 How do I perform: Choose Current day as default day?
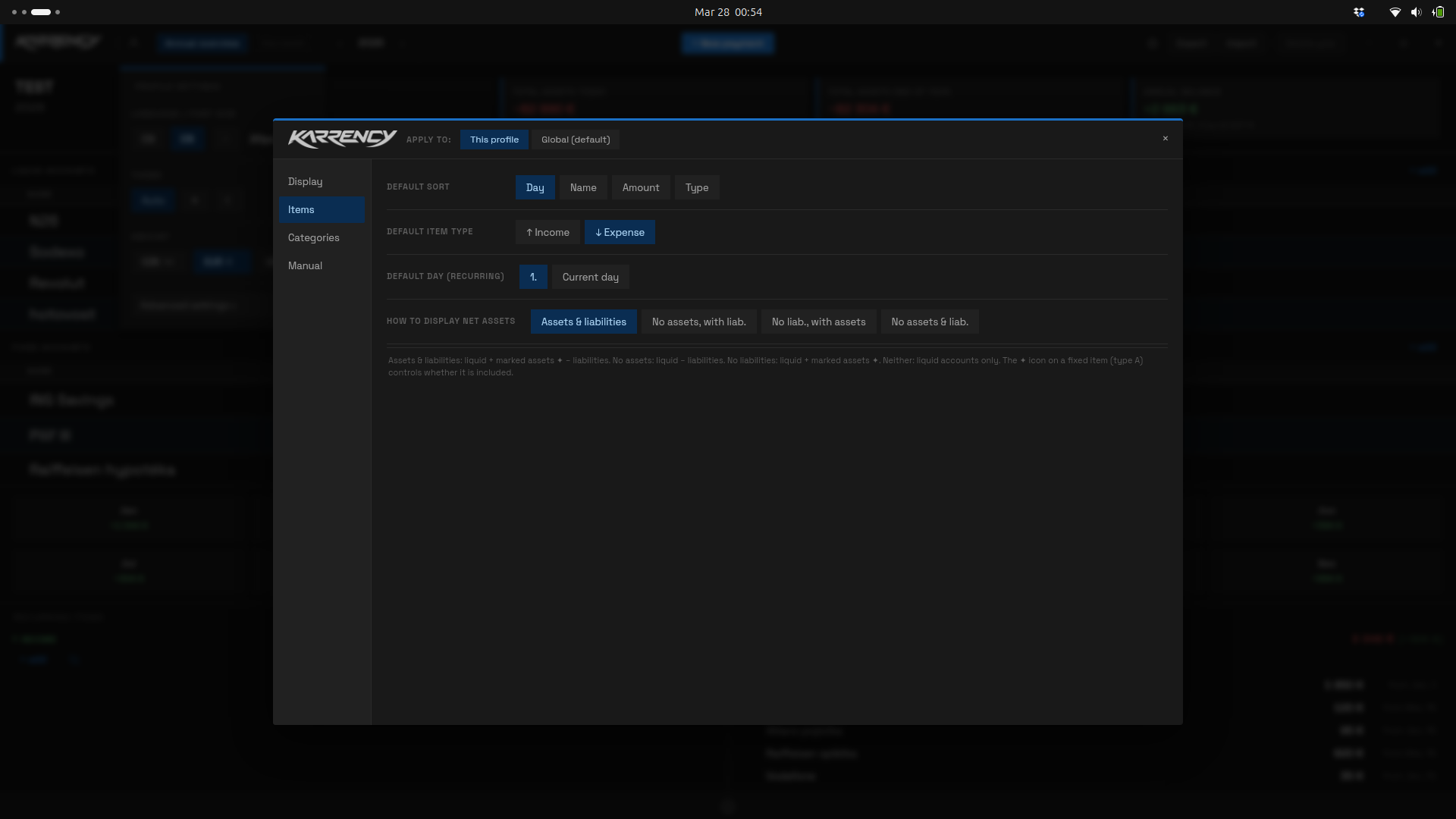coord(590,277)
